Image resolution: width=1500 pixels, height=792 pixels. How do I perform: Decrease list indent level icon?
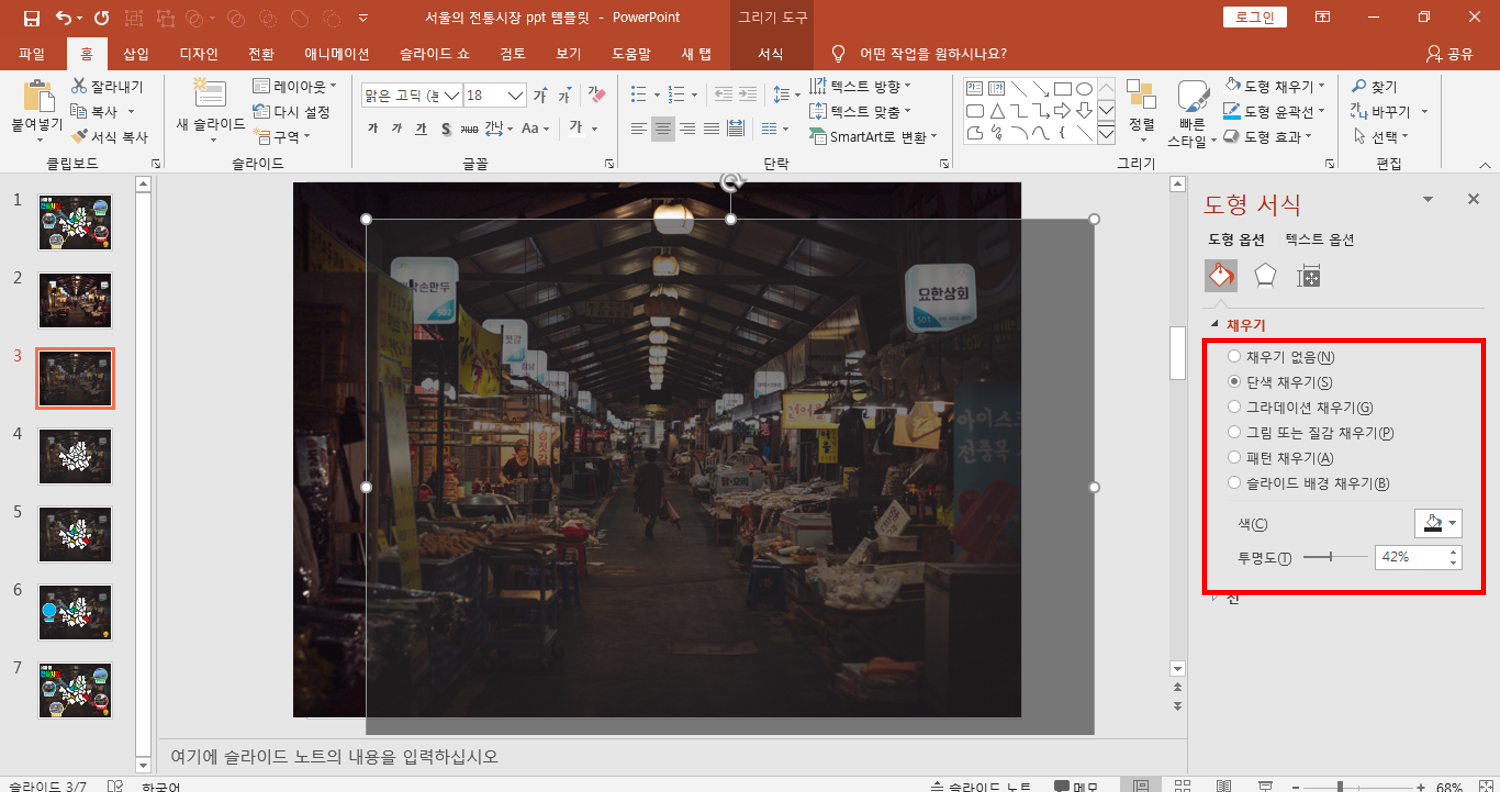(x=723, y=95)
